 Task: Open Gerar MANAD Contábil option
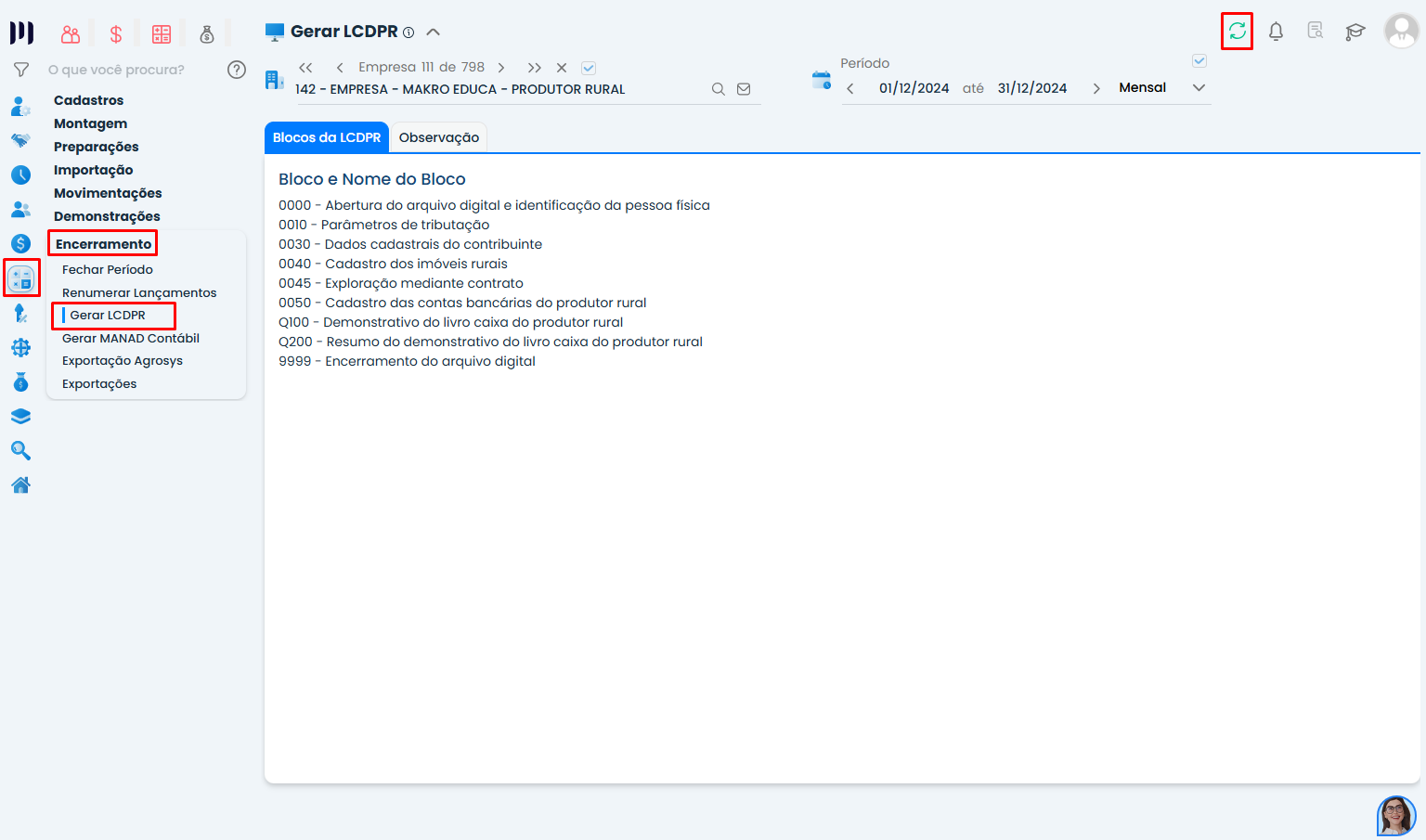tap(131, 338)
